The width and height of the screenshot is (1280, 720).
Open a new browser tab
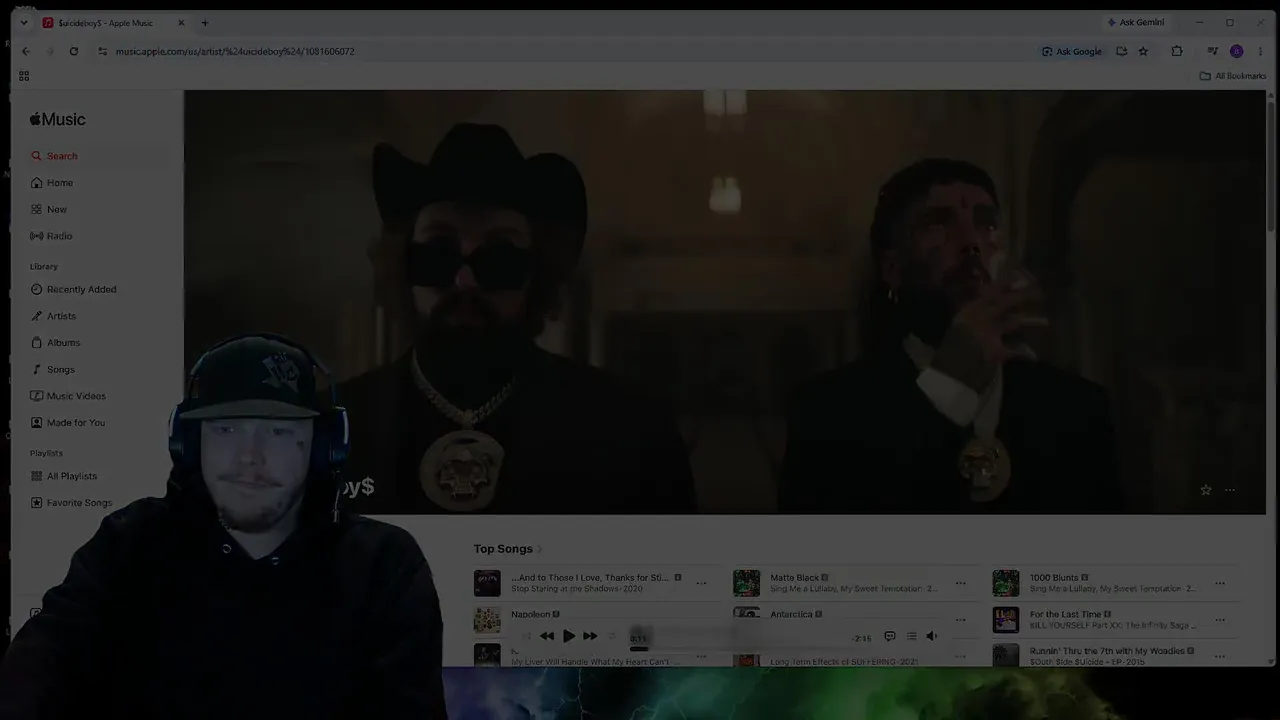(x=205, y=22)
